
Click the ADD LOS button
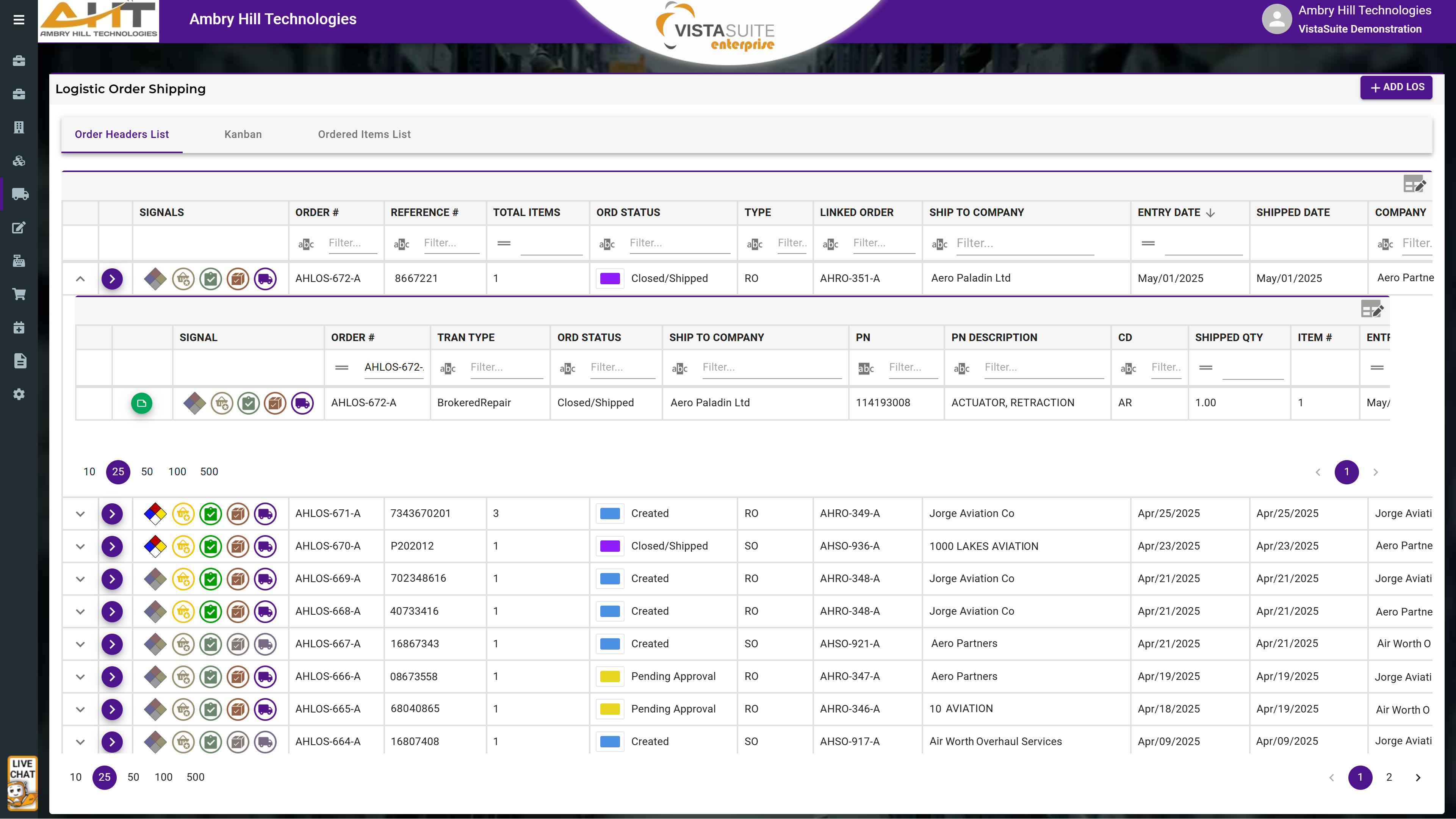pos(1396,87)
